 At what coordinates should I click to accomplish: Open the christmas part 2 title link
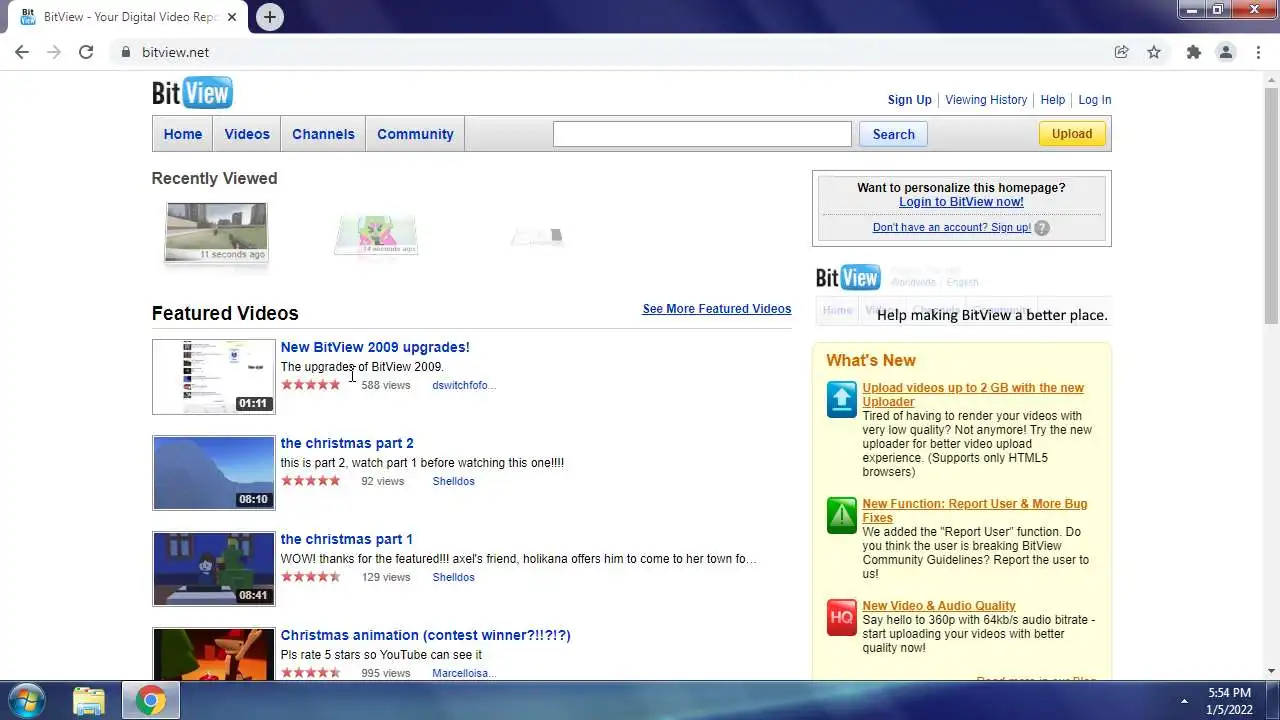pos(347,443)
